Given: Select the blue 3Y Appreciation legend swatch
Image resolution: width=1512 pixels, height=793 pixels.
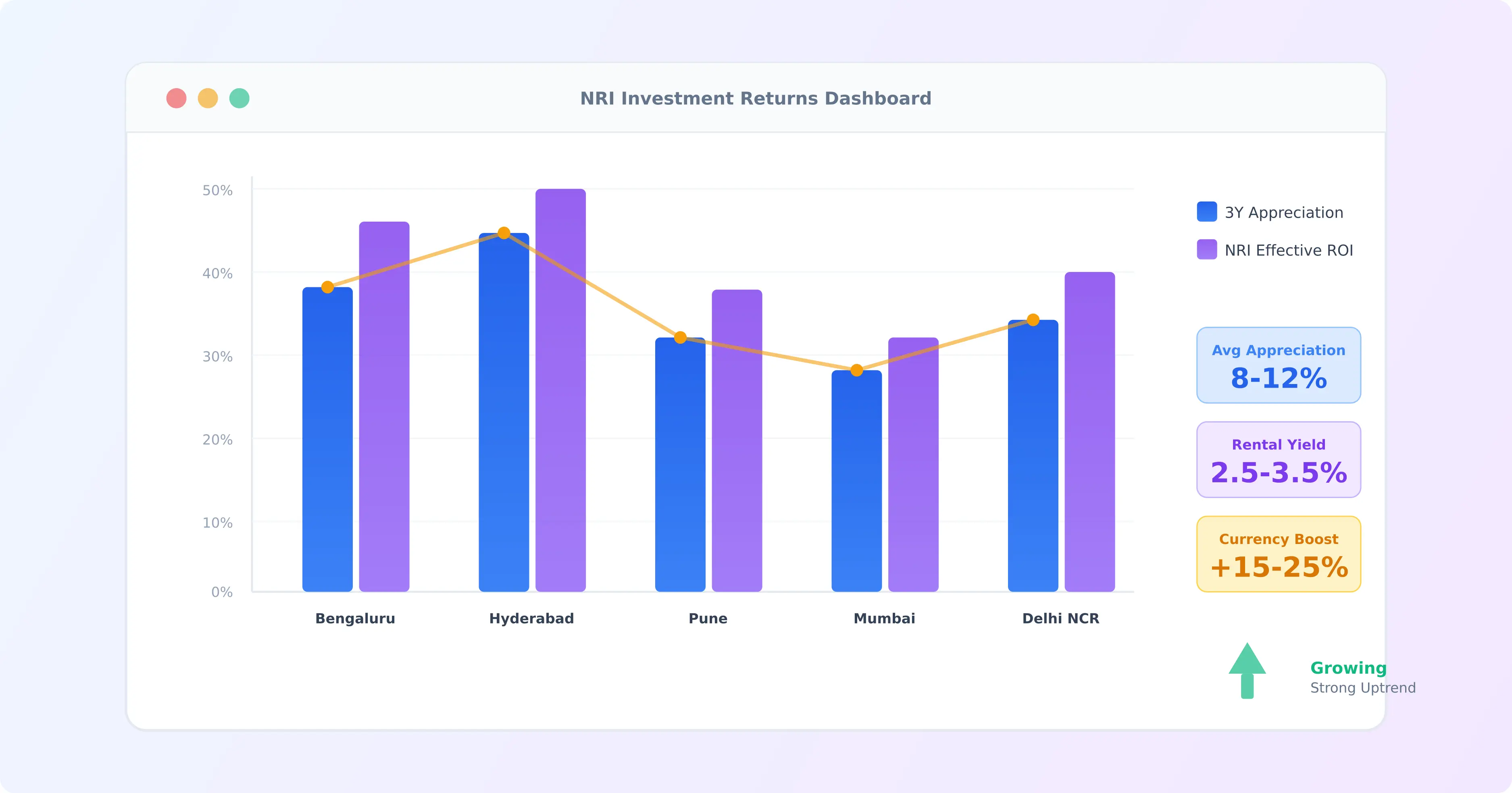Looking at the screenshot, I should (1206, 212).
